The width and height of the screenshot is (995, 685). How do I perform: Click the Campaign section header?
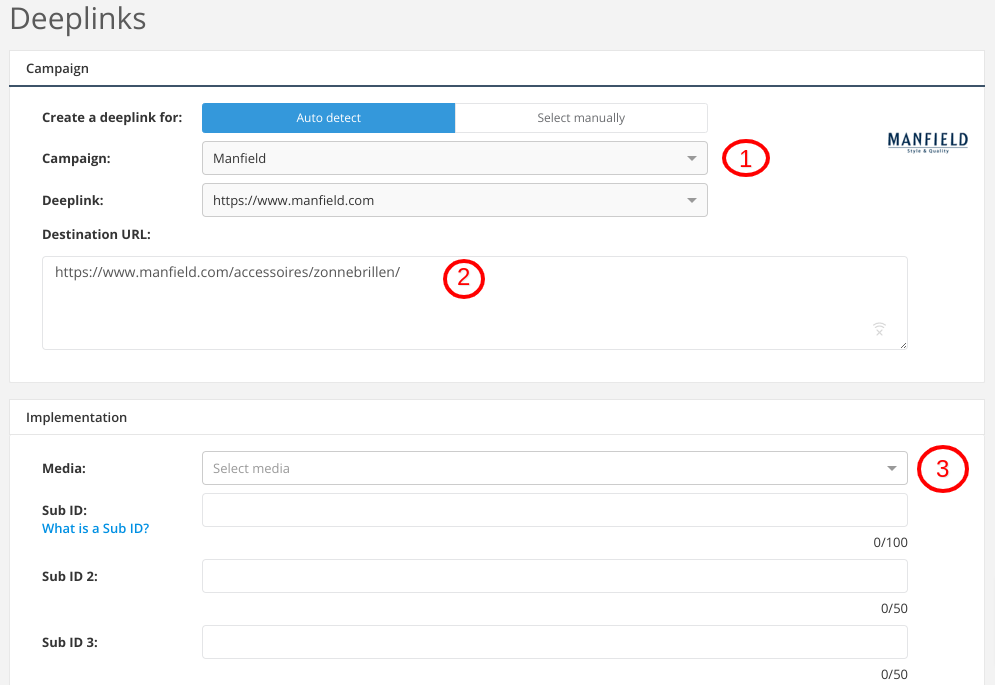58,69
